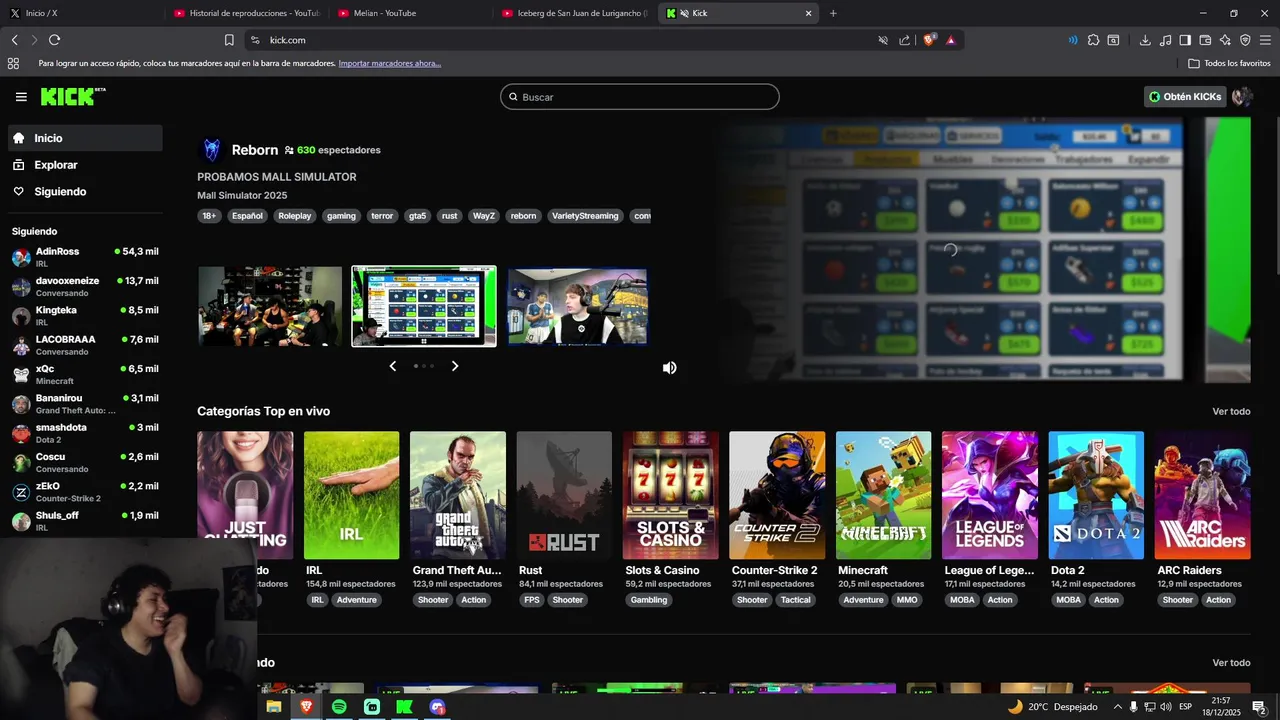
Task: Open the browser downloads icon
Action: coord(1145,40)
